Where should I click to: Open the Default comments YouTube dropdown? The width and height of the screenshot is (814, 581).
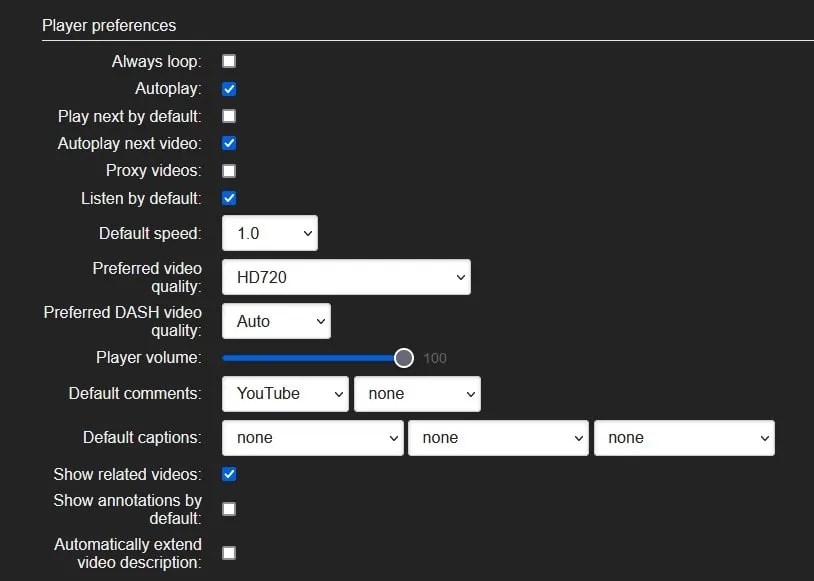(284, 393)
